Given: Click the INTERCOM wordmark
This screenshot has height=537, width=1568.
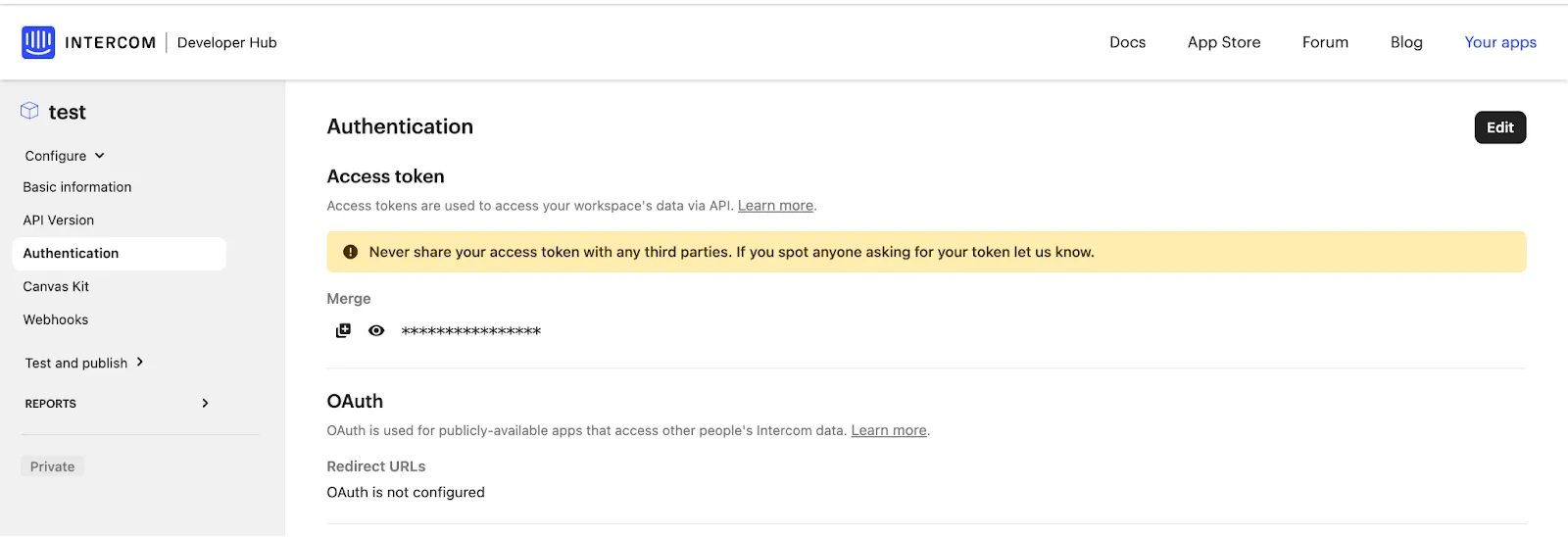Looking at the screenshot, I should click(x=110, y=42).
